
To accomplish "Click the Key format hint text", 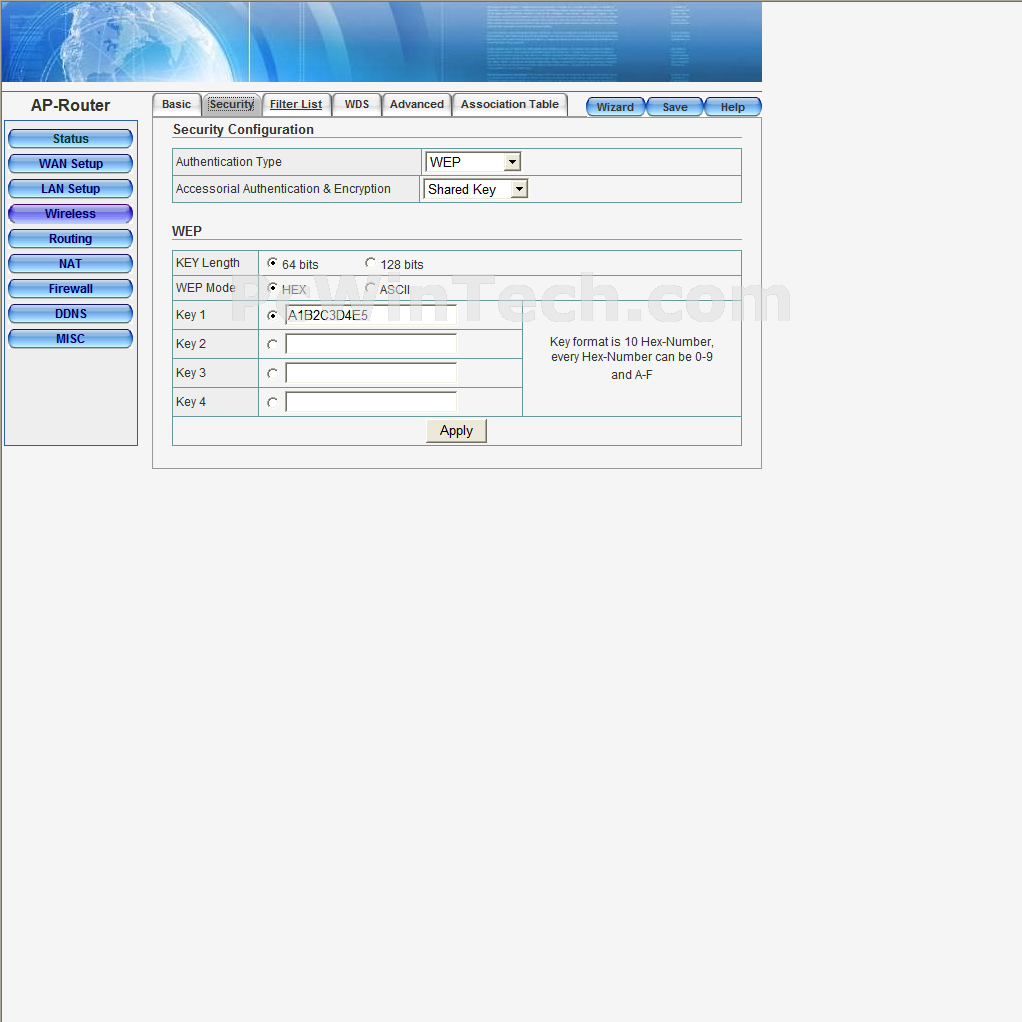I will tap(632, 358).
